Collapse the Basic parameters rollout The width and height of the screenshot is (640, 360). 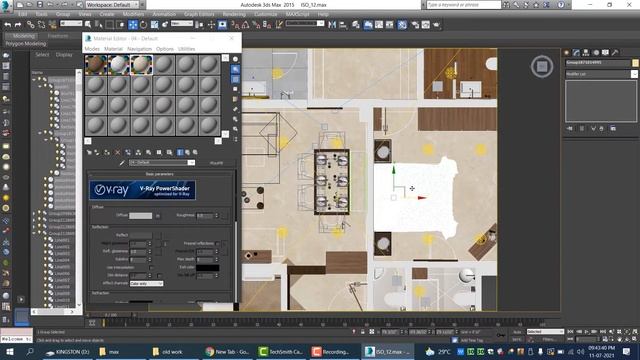point(160,174)
